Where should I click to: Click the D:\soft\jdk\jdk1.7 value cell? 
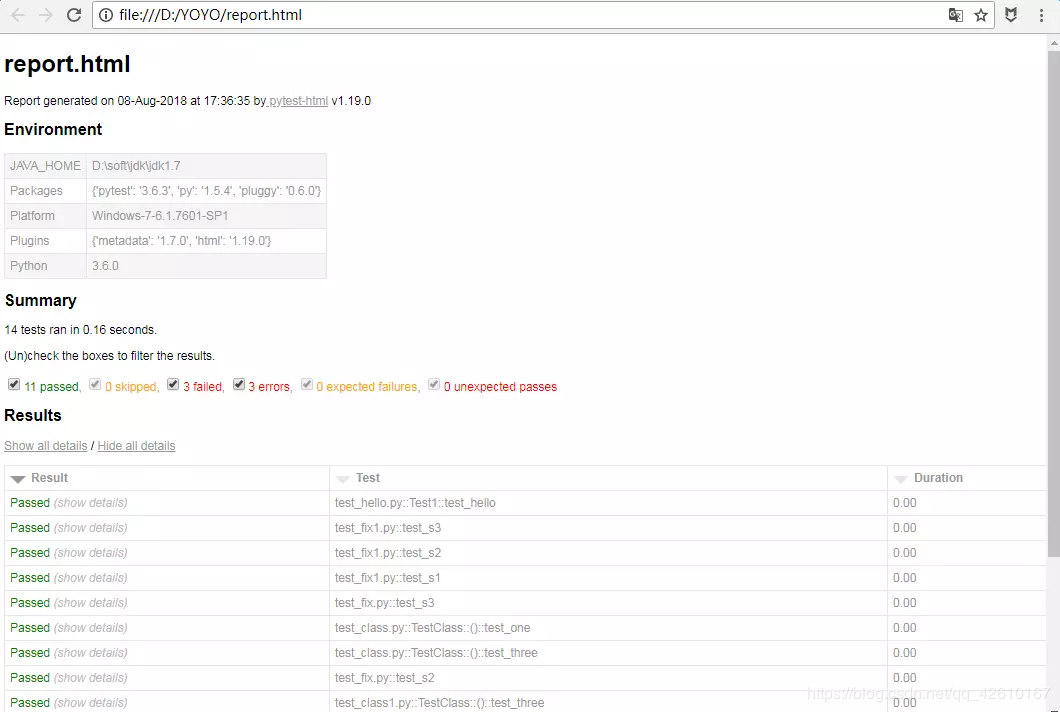206,166
